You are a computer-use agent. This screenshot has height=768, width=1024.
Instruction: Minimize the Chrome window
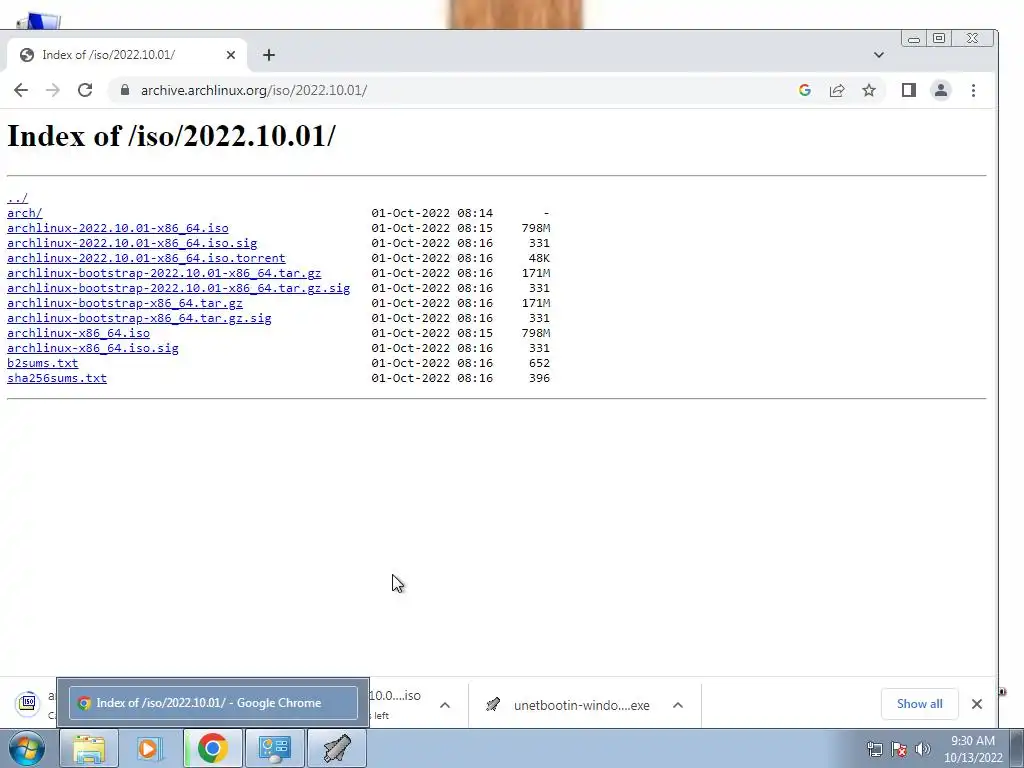(914, 39)
